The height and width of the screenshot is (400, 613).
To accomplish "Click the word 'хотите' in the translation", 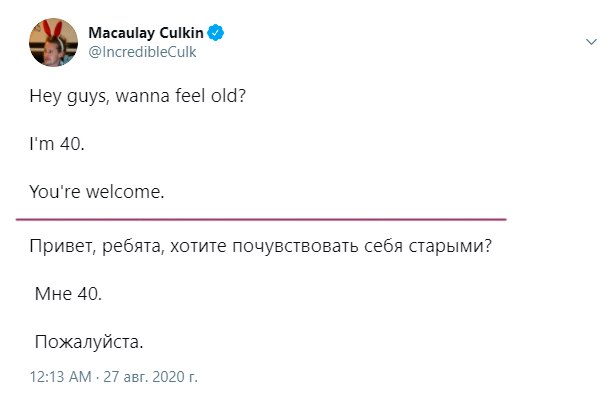I will [x=198, y=246].
